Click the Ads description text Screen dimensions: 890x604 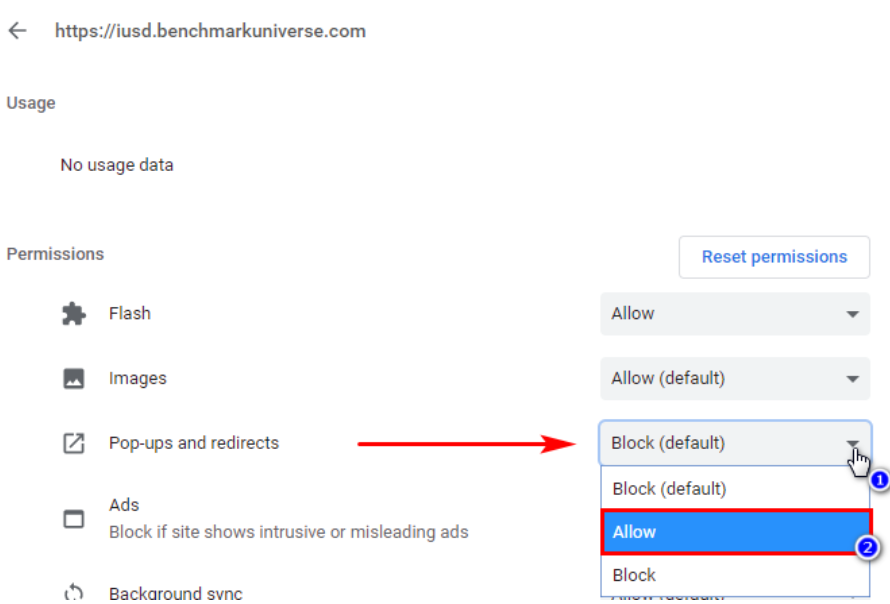[288, 532]
